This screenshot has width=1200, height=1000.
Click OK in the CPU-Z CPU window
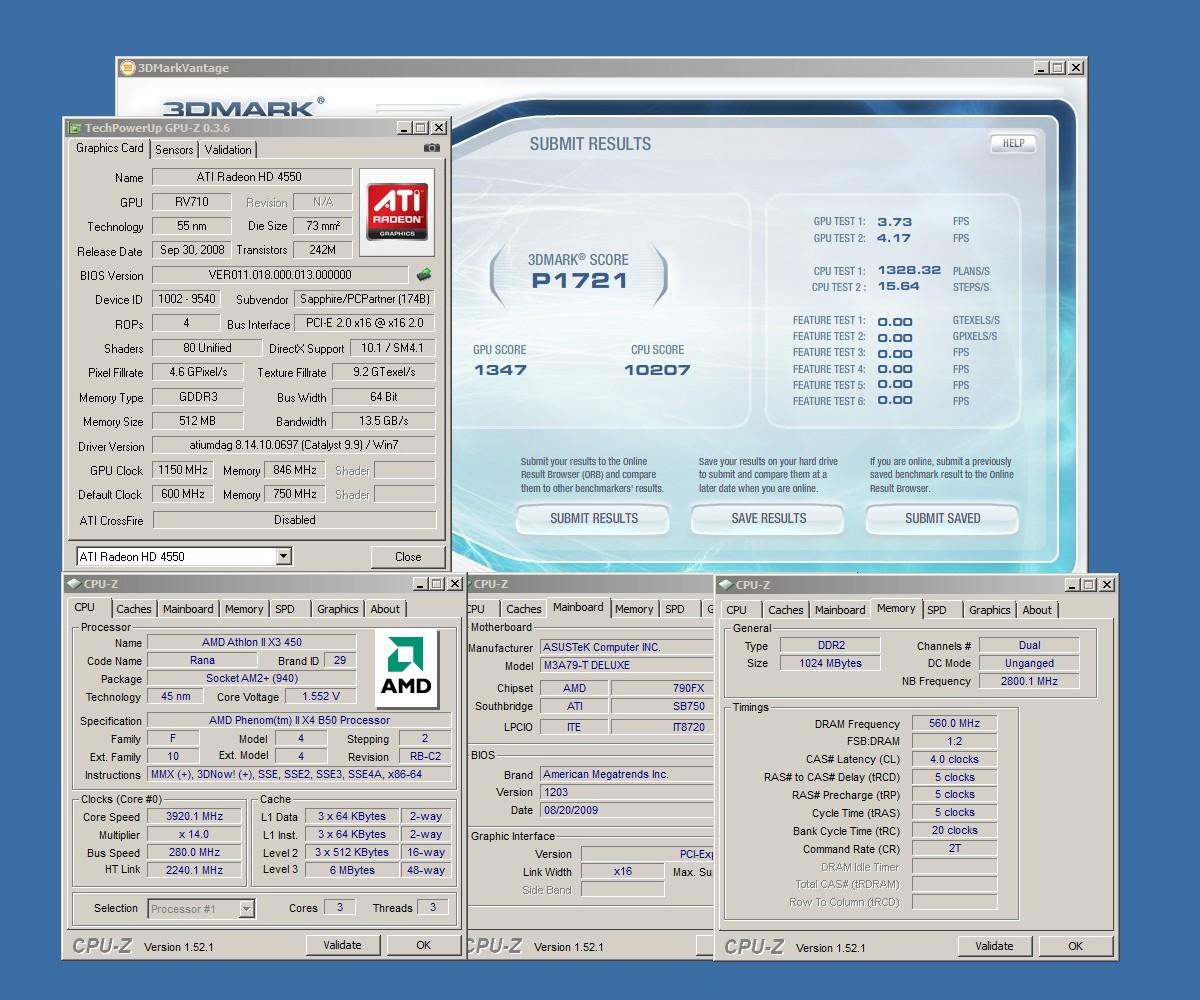[x=424, y=945]
